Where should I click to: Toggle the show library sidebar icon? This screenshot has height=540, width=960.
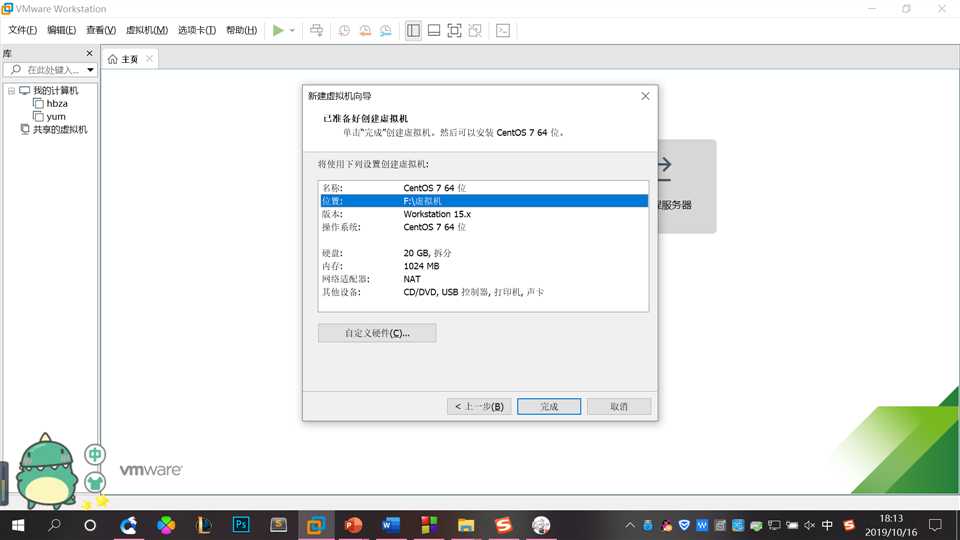413,30
